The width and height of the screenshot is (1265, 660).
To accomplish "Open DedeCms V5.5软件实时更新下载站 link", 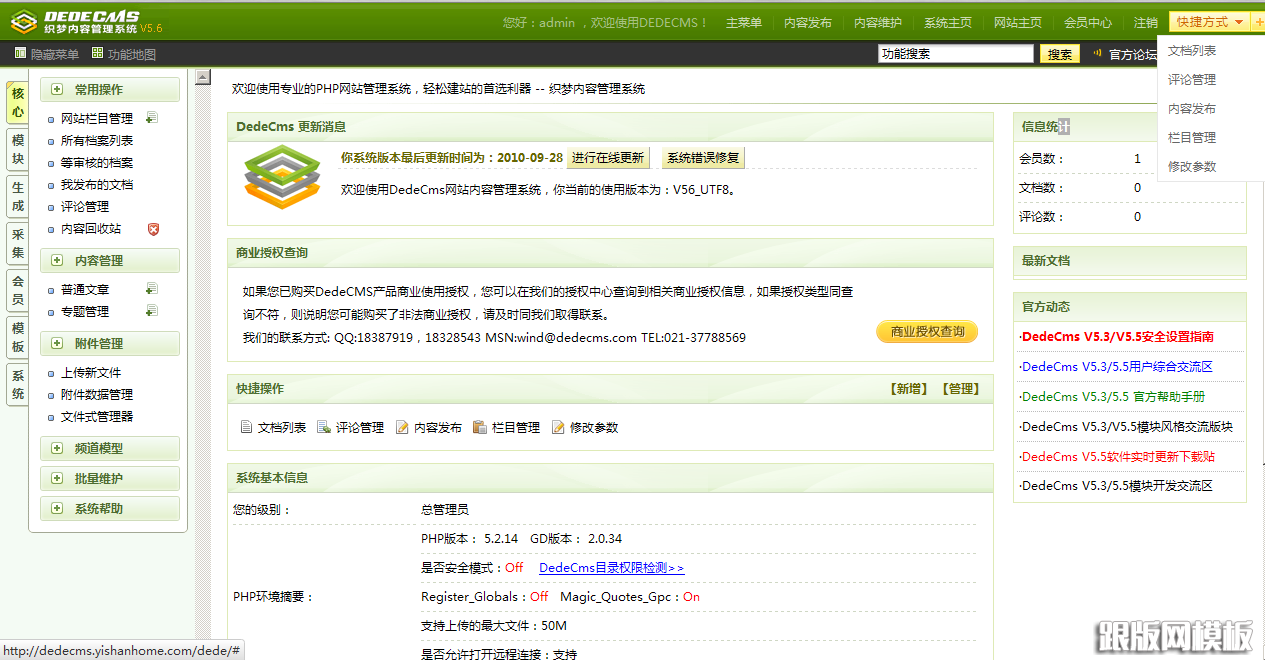I will click(1117, 456).
